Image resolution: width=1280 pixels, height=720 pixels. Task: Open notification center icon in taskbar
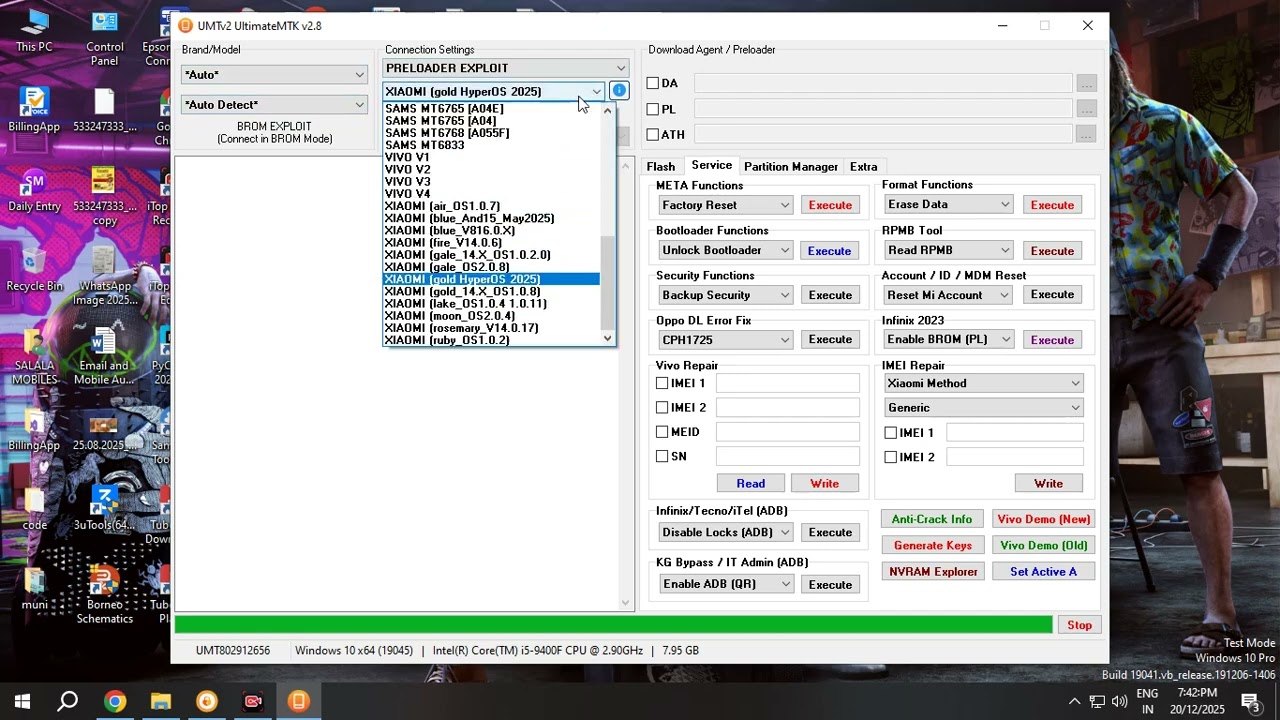click(1250, 701)
